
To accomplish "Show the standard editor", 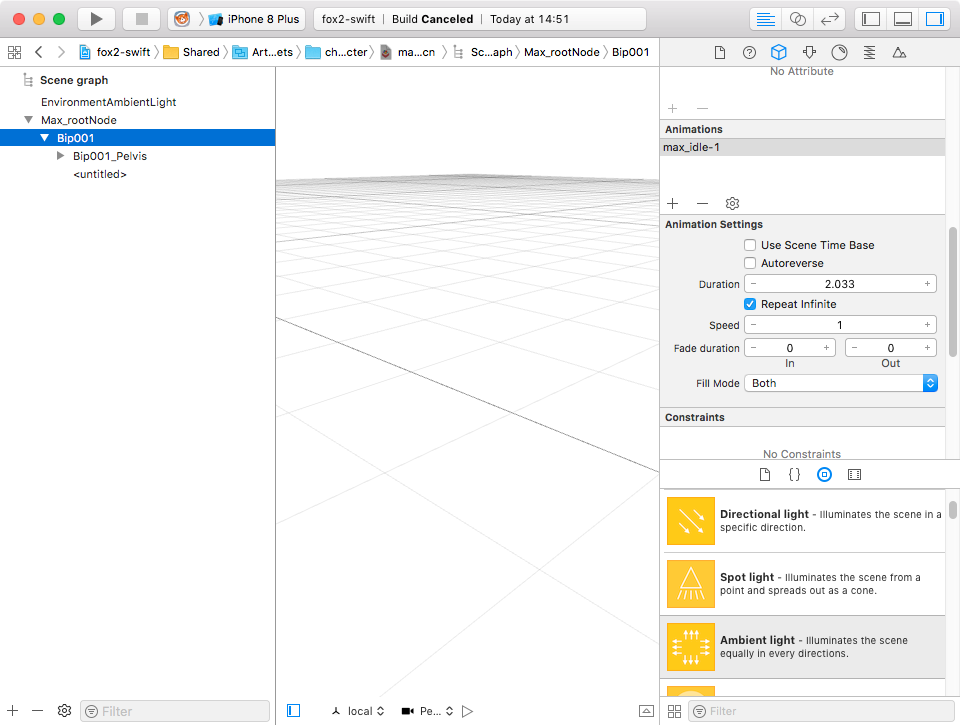I will 765,19.
